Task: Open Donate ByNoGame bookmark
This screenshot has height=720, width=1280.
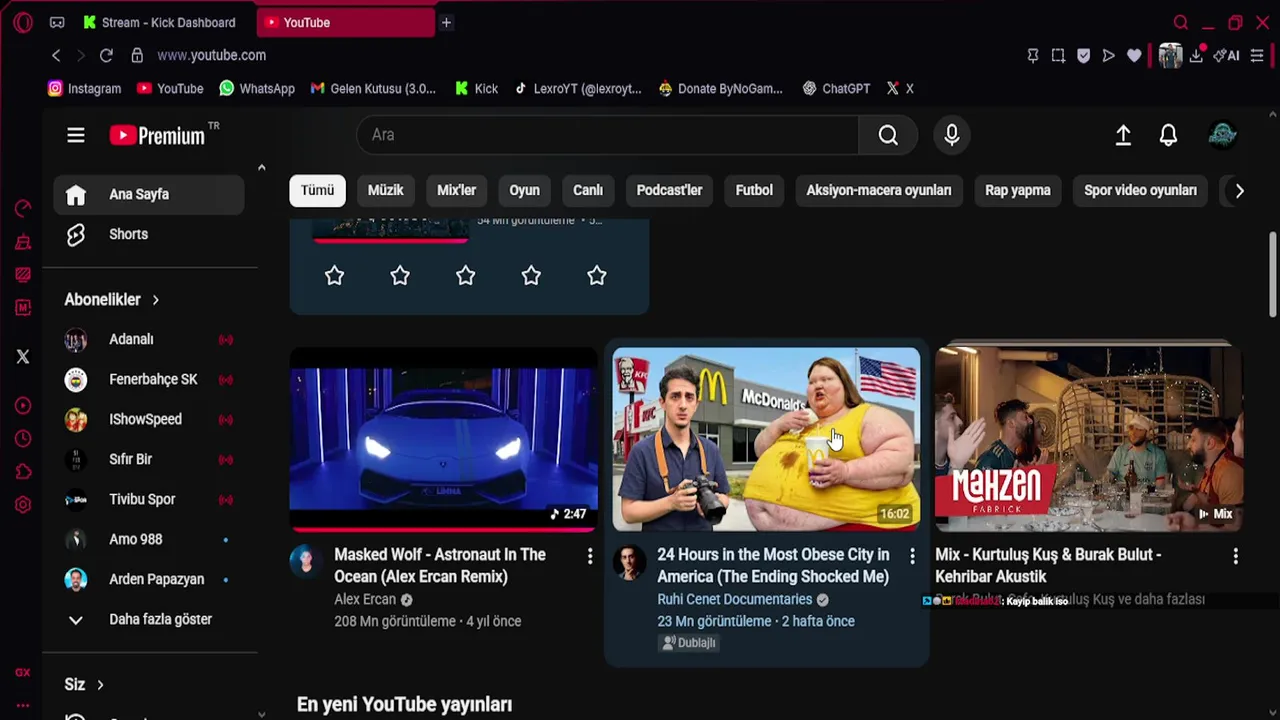Action: click(720, 88)
